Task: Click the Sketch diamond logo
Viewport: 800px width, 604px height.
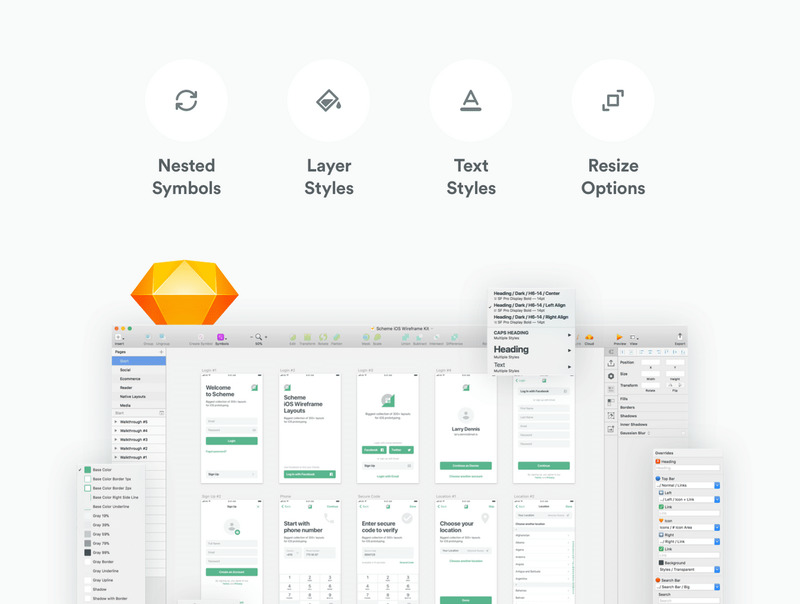Action: 185,292
